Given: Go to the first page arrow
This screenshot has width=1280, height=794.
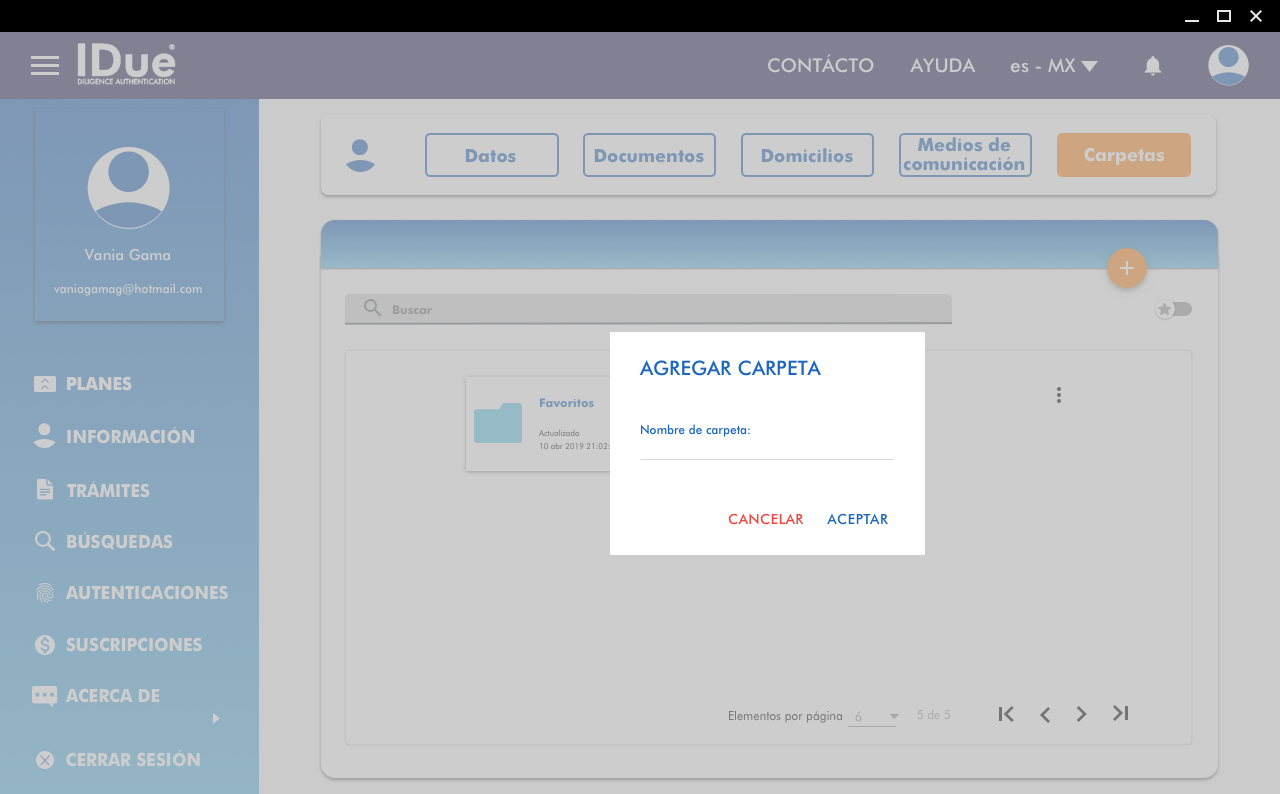Looking at the screenshot, I should point(1006,714).
